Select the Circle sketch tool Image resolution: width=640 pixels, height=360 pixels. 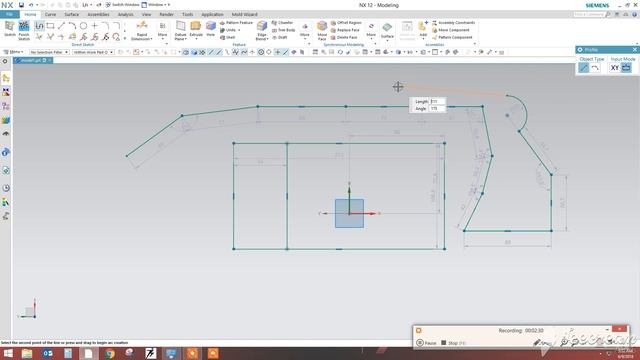(x=83, y=26)
